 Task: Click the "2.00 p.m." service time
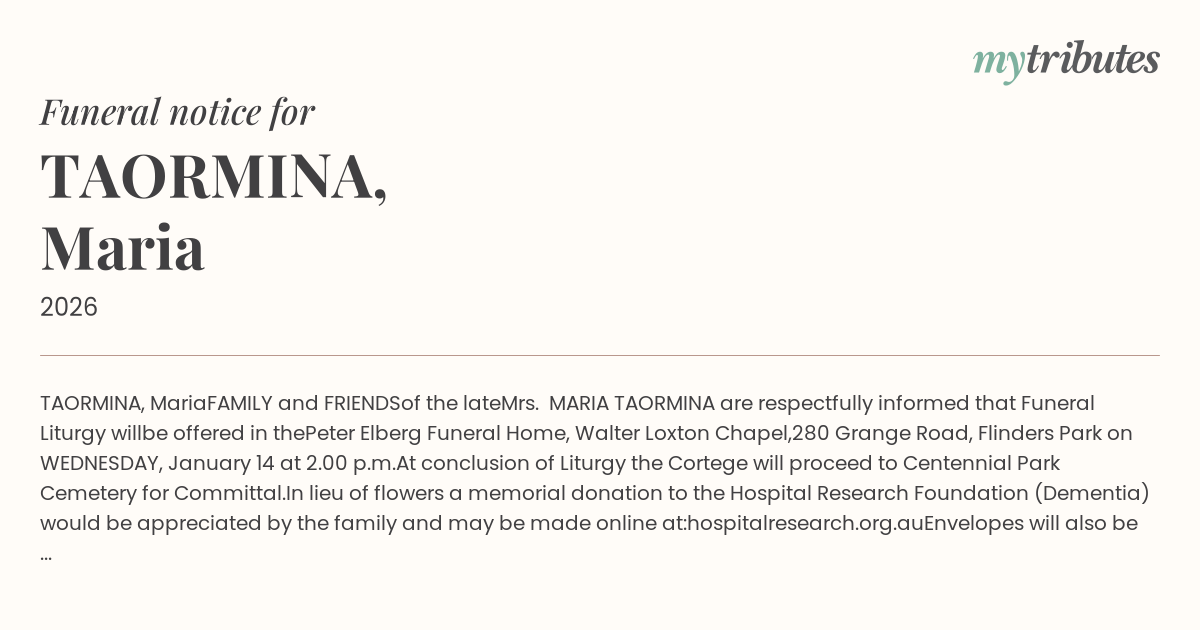(x=352, y=463)
